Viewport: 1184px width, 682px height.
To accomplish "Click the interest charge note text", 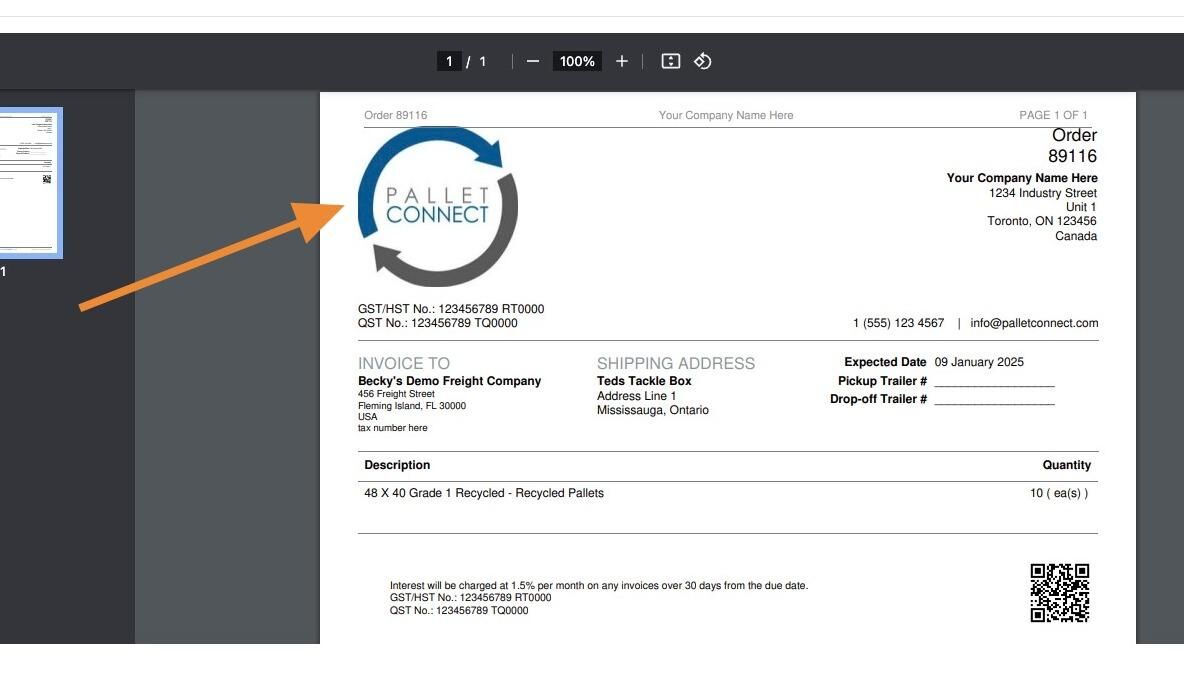I will coord(599,585).
